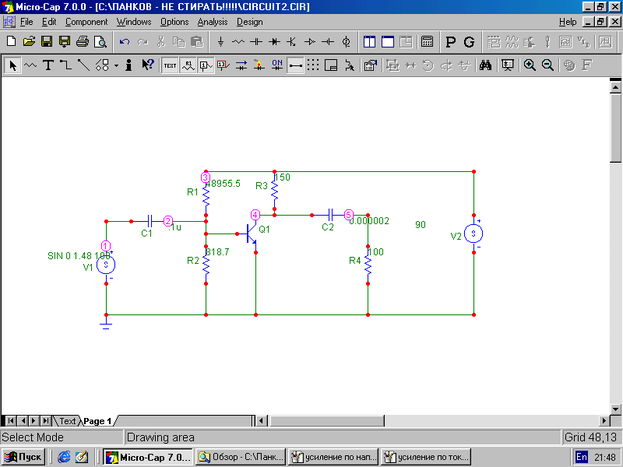
Task: Click the resistor component icon
Action: point(238,42)
